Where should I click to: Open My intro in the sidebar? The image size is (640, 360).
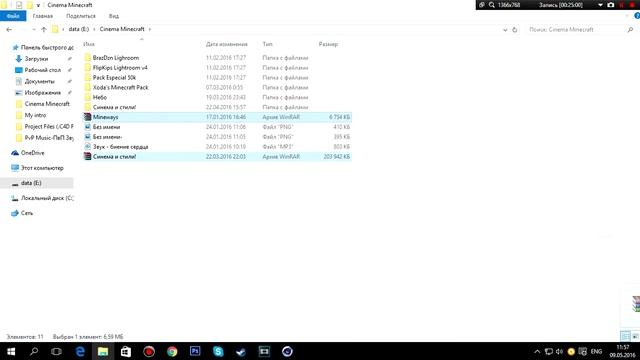pyautogui.click(x=35, y=115)
